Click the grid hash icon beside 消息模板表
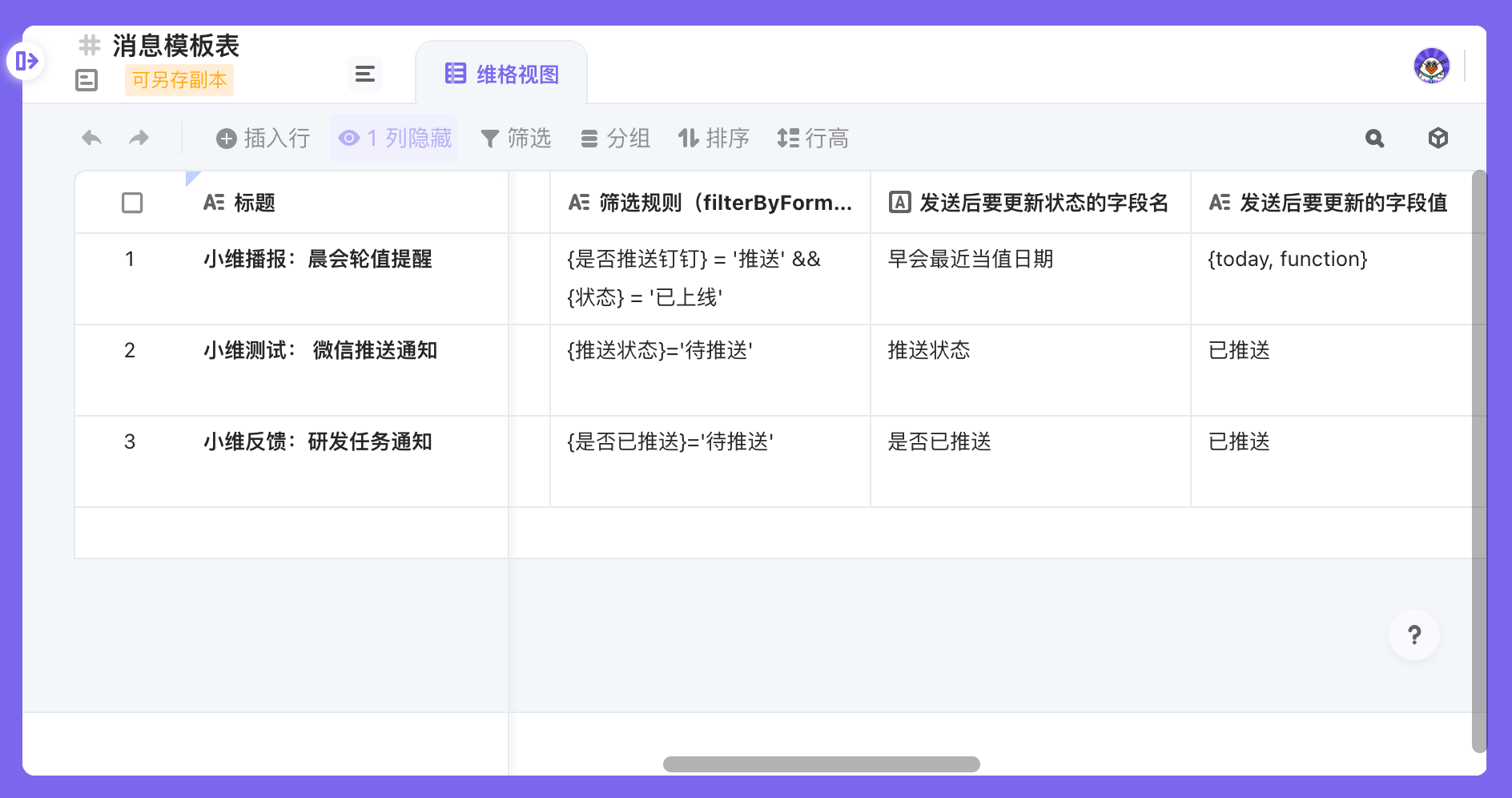Screen dimensions: 1512x798 pyautogui.click(x=90, y=45)
